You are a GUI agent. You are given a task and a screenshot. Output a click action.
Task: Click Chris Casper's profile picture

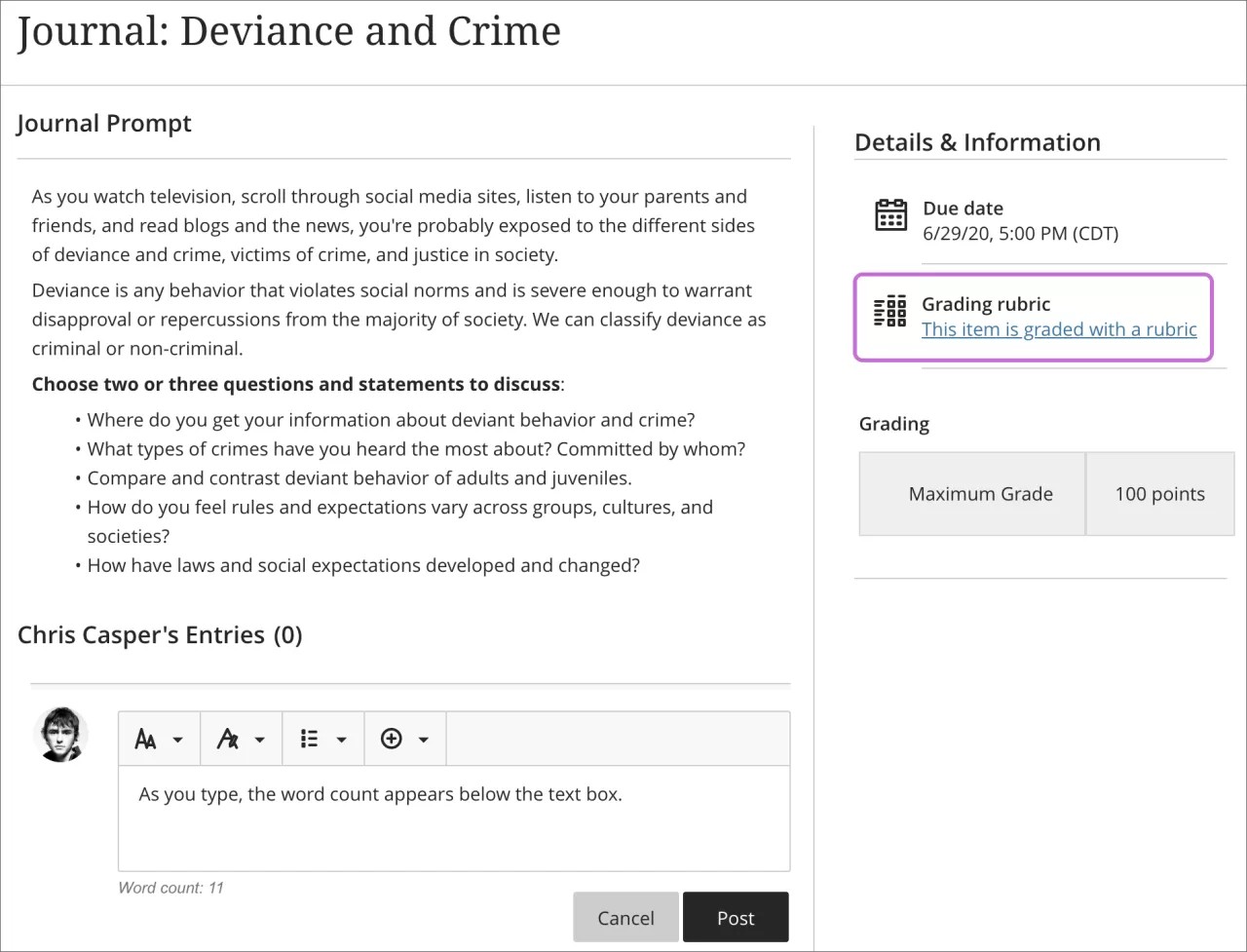point(60,734)
